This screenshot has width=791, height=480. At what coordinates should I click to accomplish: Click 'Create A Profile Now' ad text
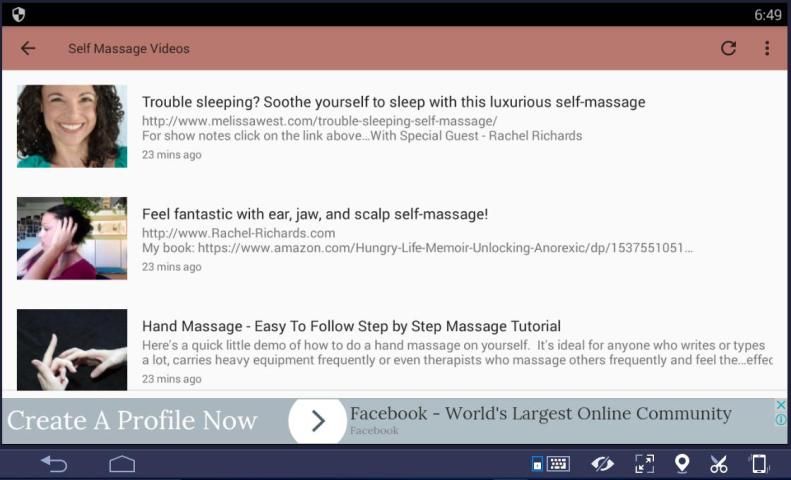(x=132, y=421)
